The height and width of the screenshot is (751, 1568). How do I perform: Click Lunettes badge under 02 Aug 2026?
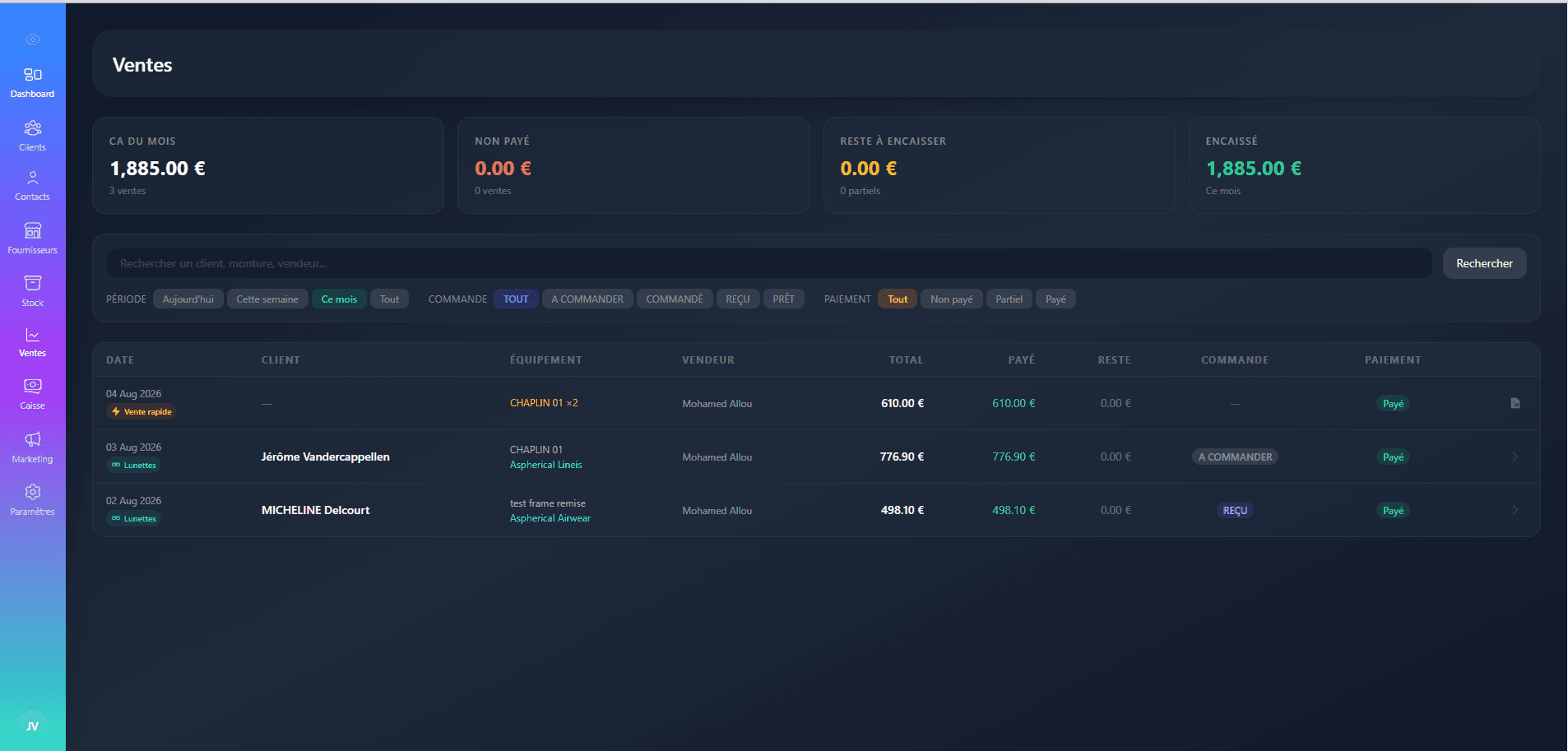(133, 518)
